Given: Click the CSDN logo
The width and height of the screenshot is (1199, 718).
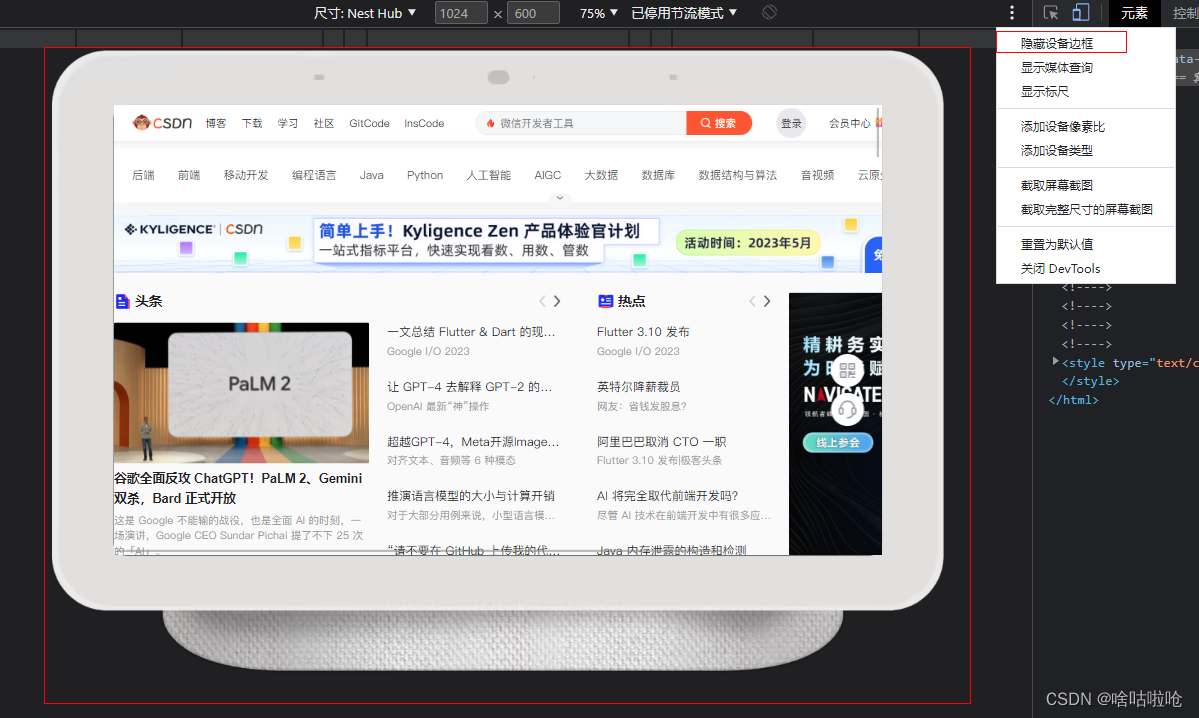Looking at the screenshot, I should tap(162, 122).
